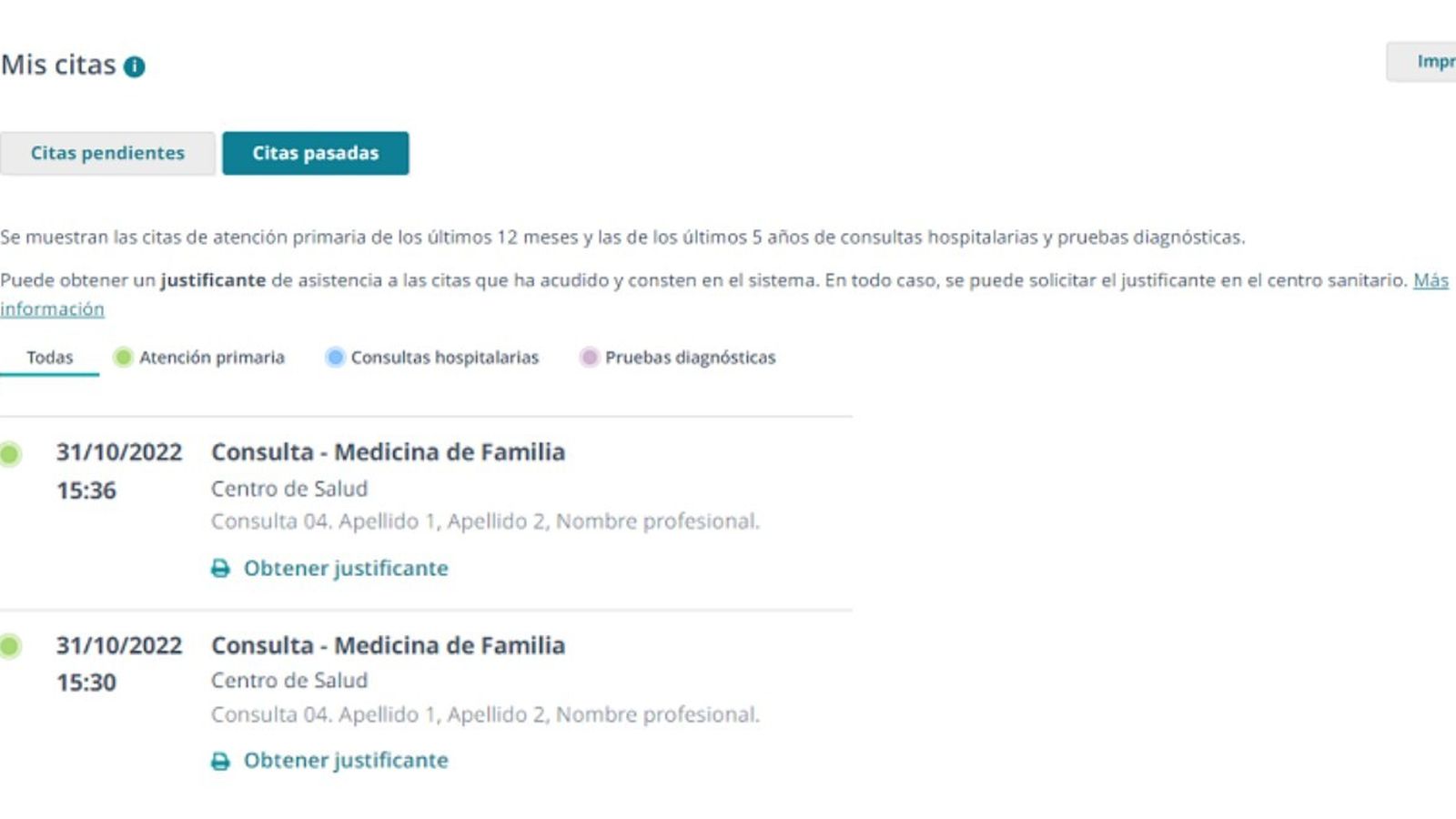Viewport: 1456px width, 819px height.
Task: Click the info icon next to Mis citas
Action: click(x=135, y=65)
